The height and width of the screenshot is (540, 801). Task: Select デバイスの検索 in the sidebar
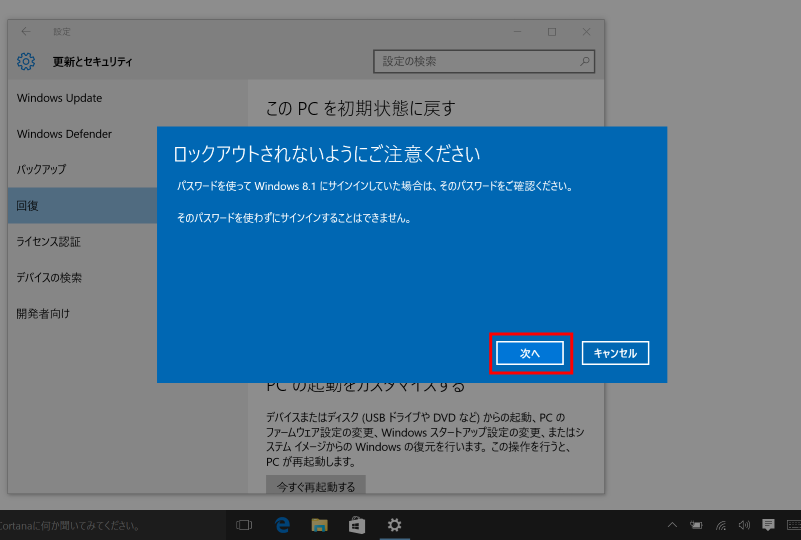(49, 277)
